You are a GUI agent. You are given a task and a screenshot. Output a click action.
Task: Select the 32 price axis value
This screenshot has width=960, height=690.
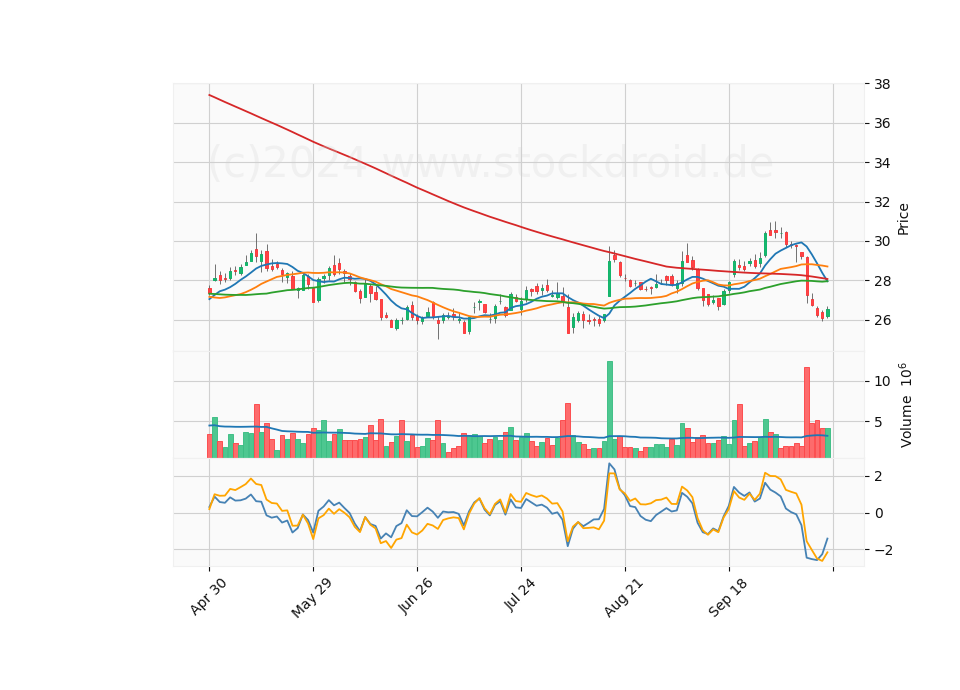click(882, 202)
